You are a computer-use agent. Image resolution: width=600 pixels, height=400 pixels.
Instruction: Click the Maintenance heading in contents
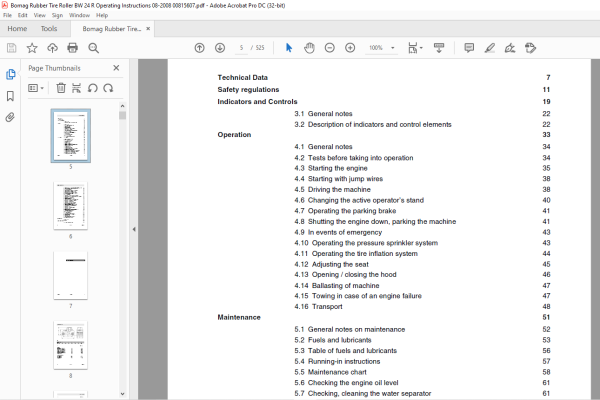[239, 317]
